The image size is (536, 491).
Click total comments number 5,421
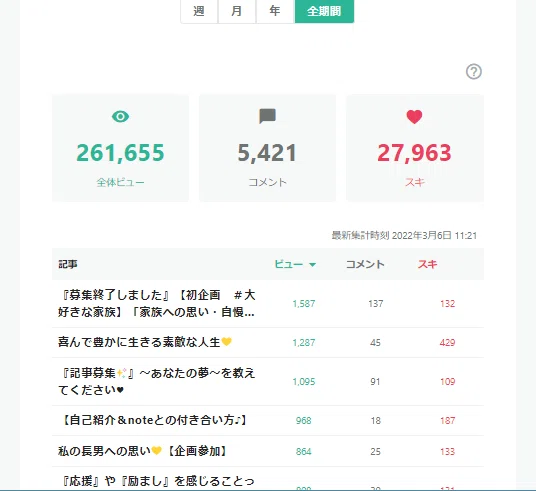click(x=267, y=152)
